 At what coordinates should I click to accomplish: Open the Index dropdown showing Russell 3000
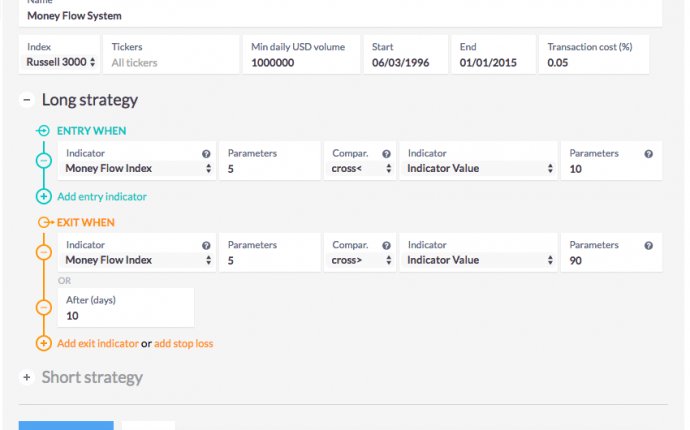click(60, 62)
